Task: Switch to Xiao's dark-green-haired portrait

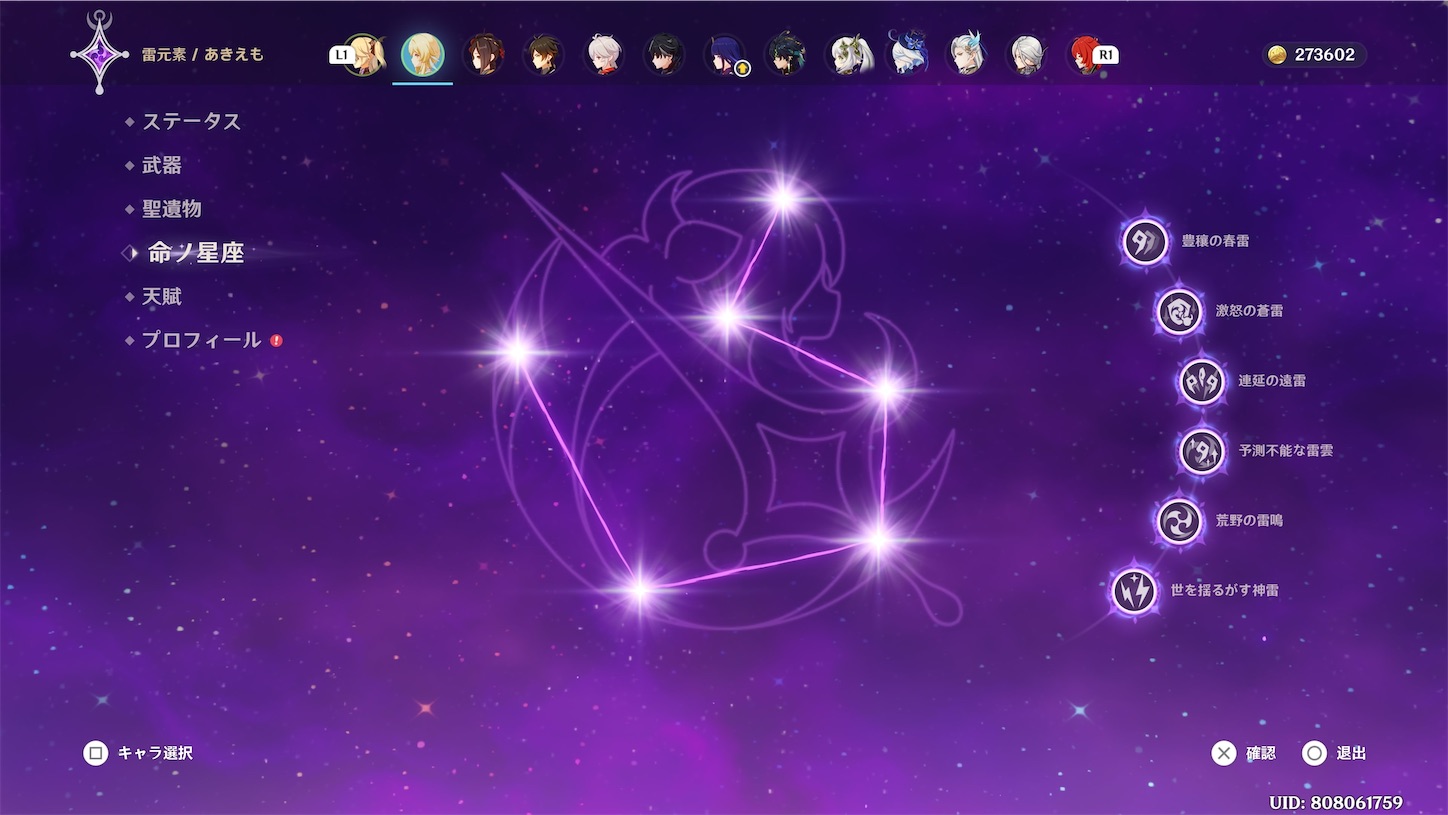Action: [786, 54]
